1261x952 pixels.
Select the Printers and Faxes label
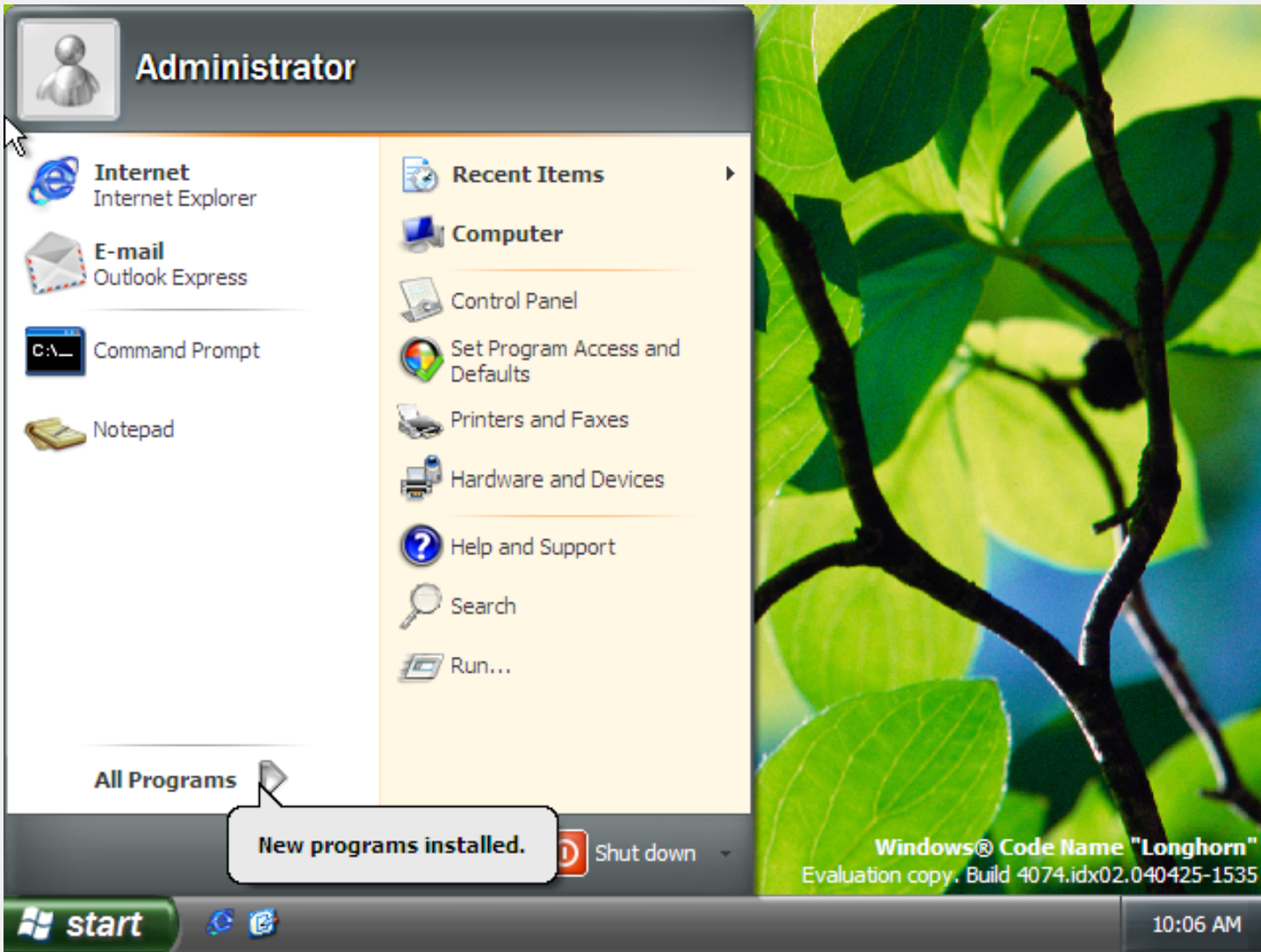click(x=539, y=420)
